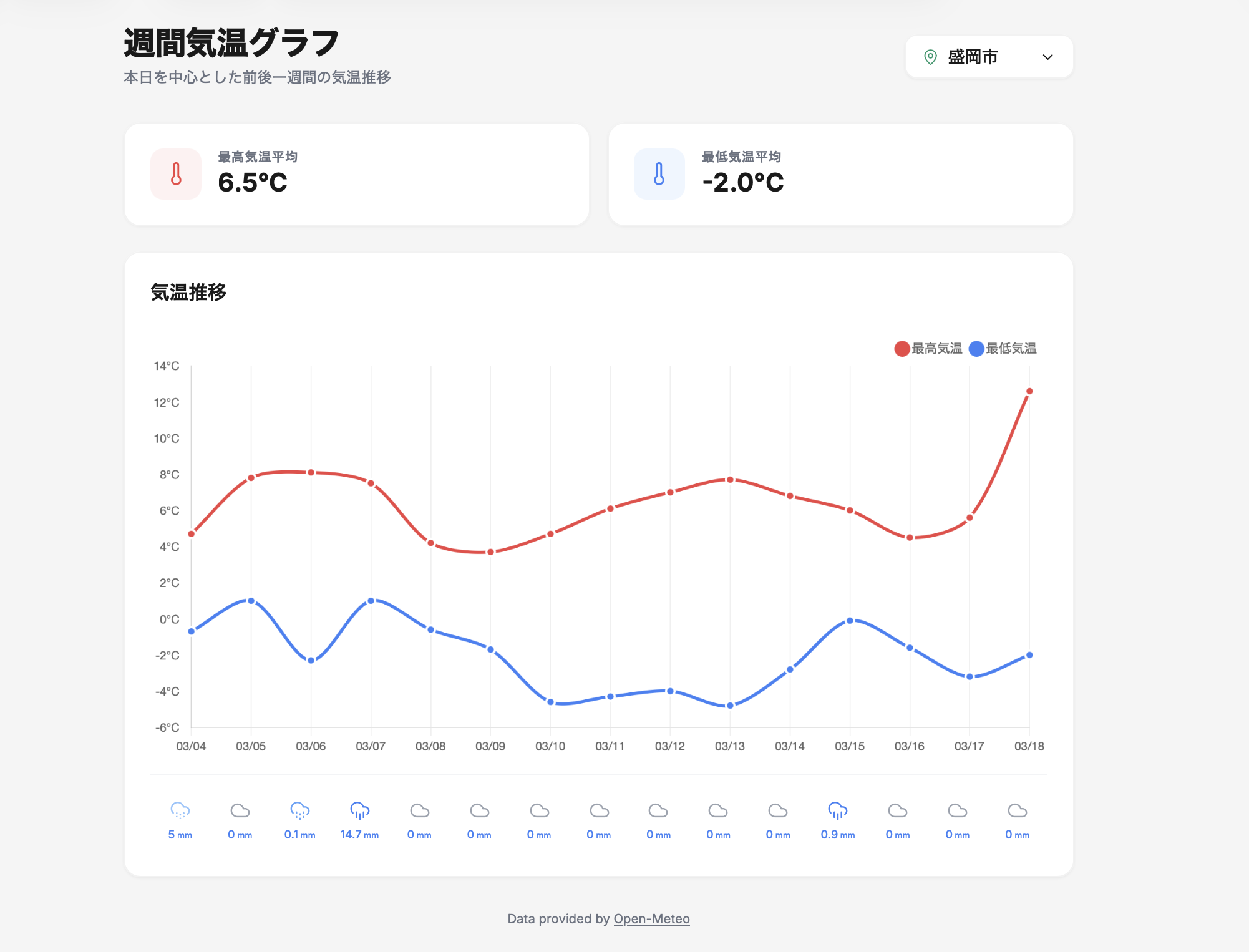Click the snow cloud icon above 0.1 mm

pos(299,810)
